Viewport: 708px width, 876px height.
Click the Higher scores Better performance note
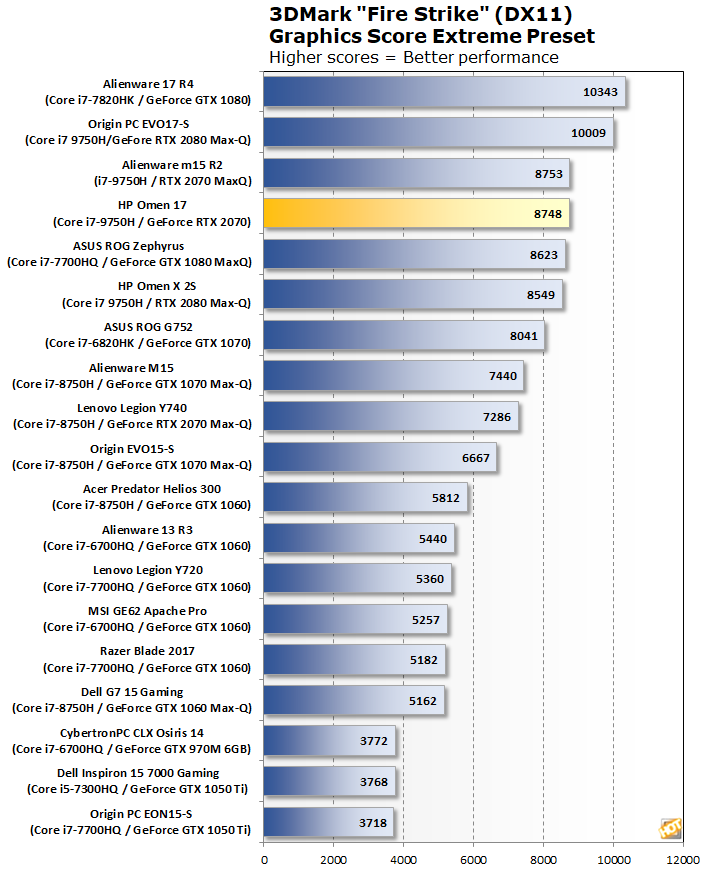(x=414, y=57)
